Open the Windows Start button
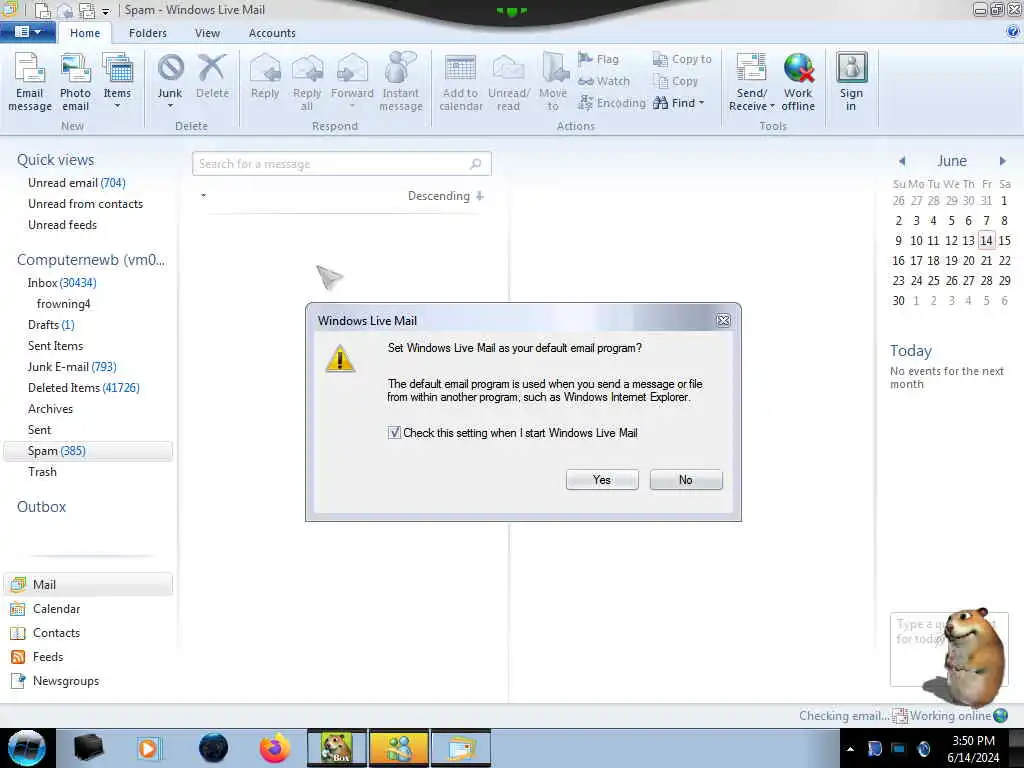The height and width of the screenshot is (768, 1024). [26, 748]
